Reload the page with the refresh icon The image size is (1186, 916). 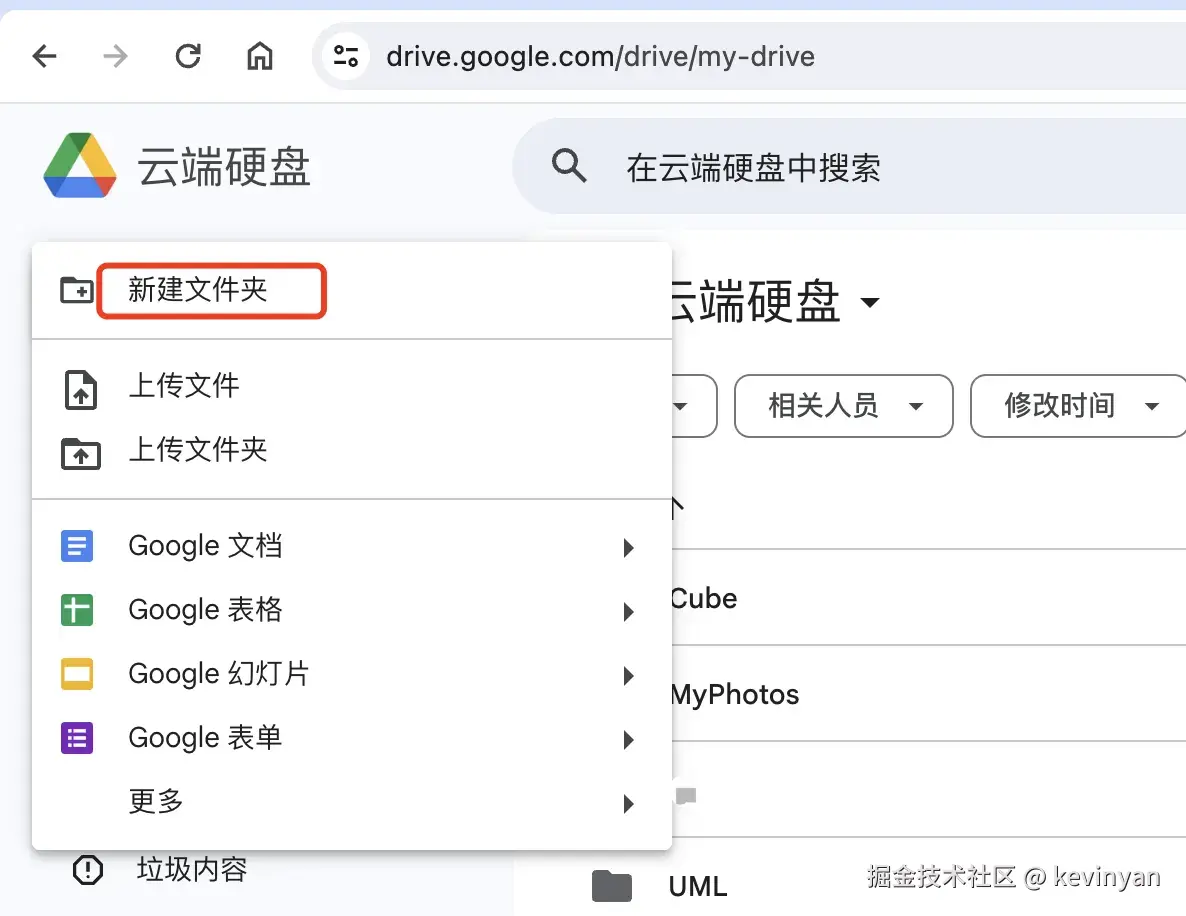point(188,56)
